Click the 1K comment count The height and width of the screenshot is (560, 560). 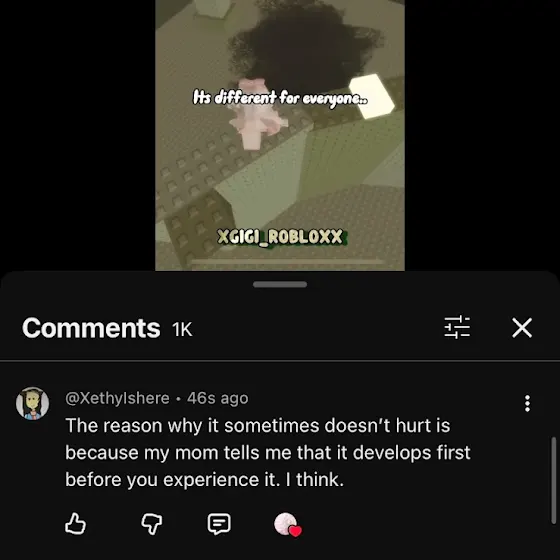(182, 329)
